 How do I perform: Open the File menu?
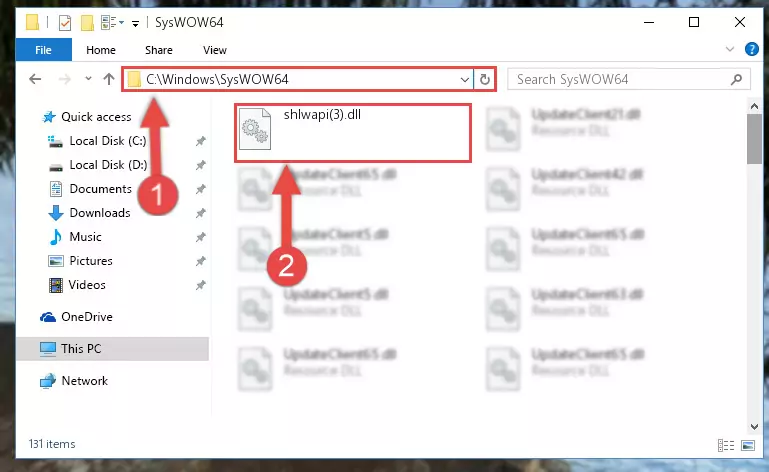43,50
